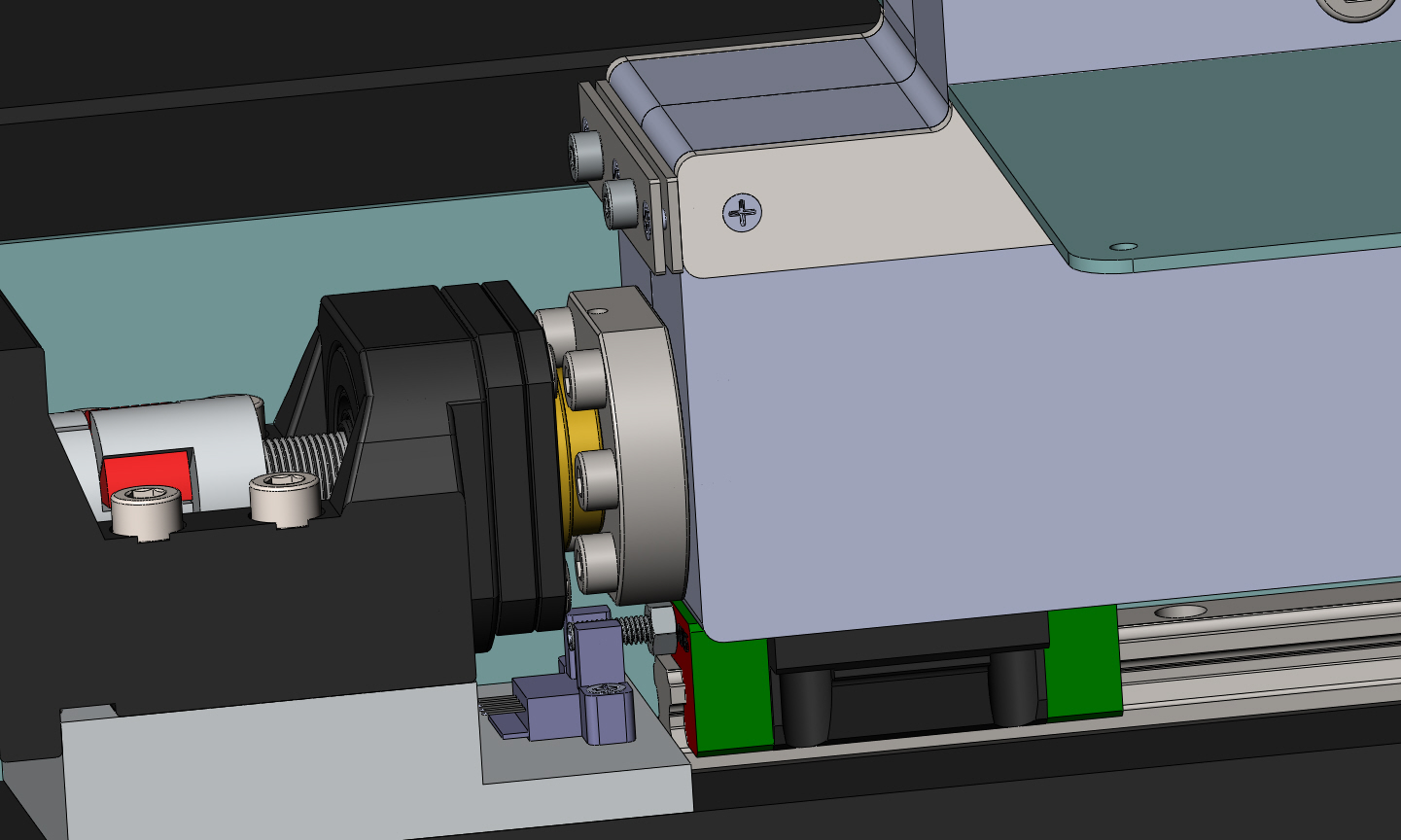
Task: Click the right cap screw near the ball screw
Action: click(x=285, y=499)
